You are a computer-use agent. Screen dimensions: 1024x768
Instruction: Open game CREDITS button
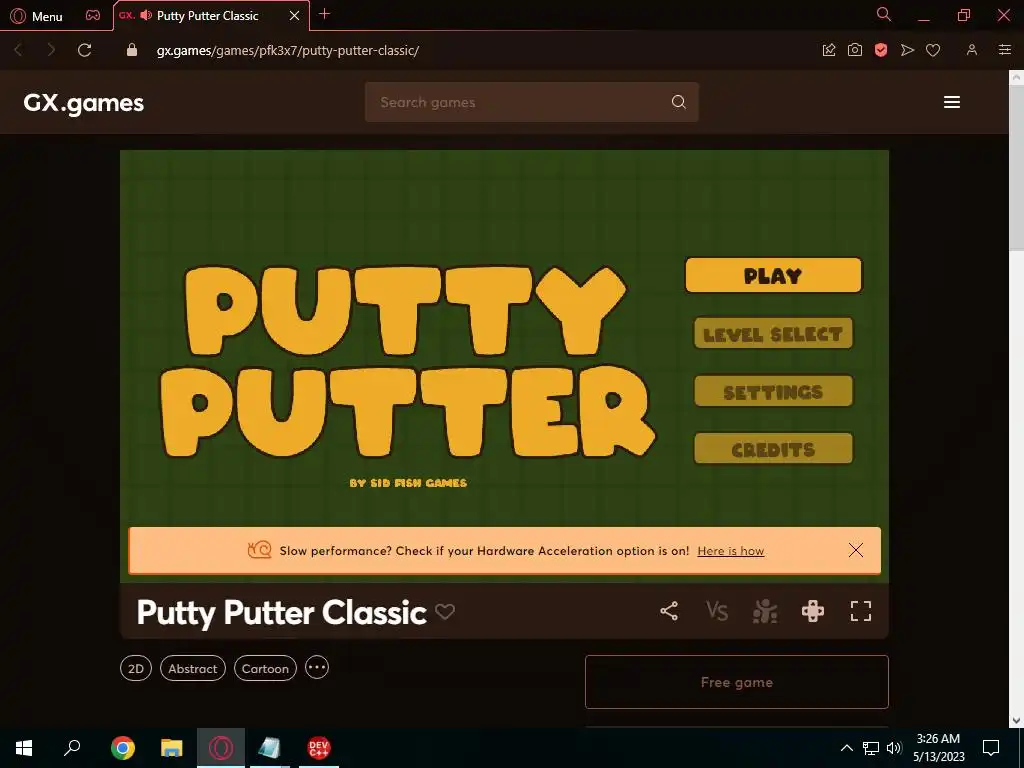pos(773,449)
